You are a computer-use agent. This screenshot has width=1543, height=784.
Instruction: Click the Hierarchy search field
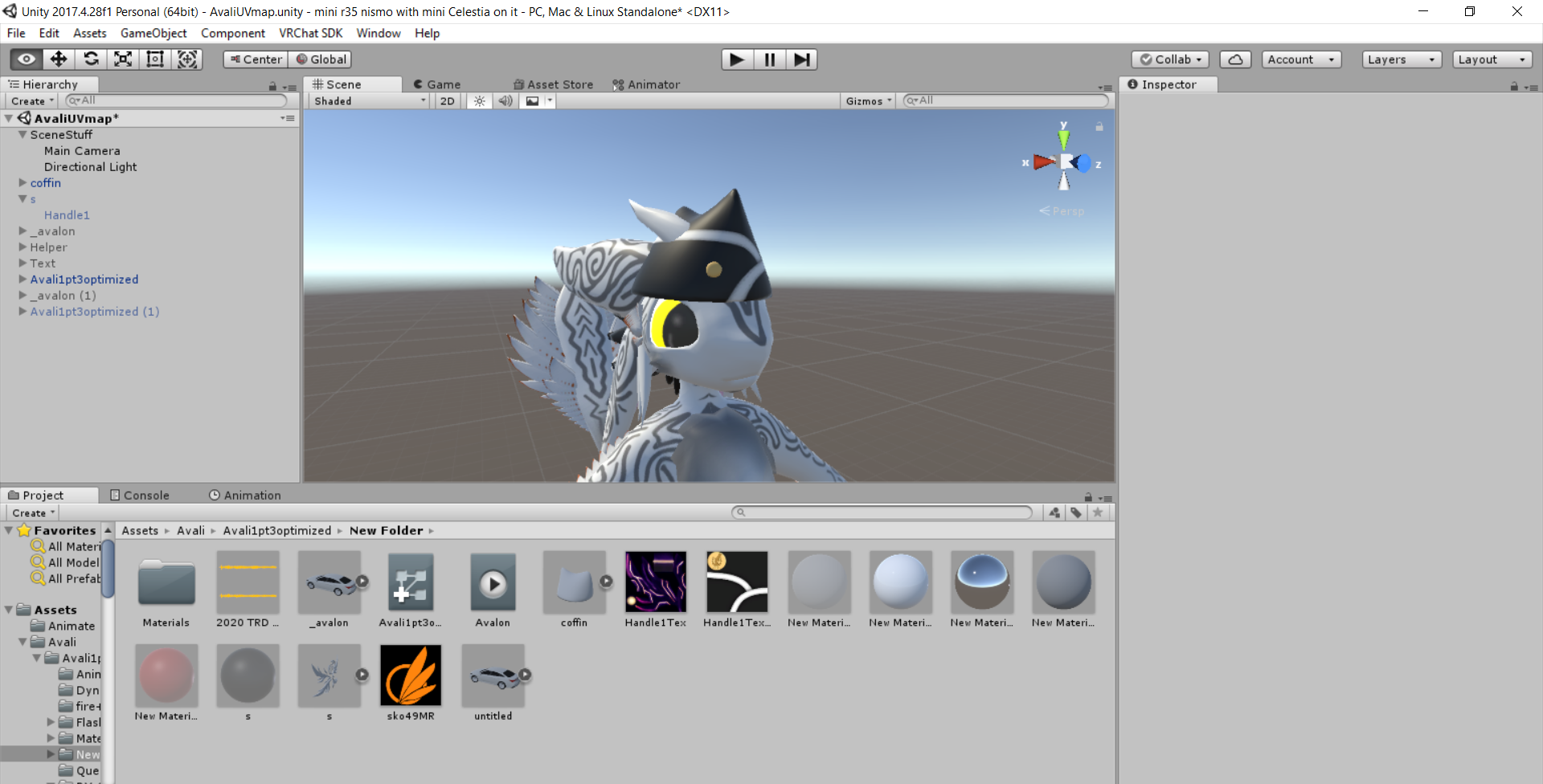click(176, 100)
